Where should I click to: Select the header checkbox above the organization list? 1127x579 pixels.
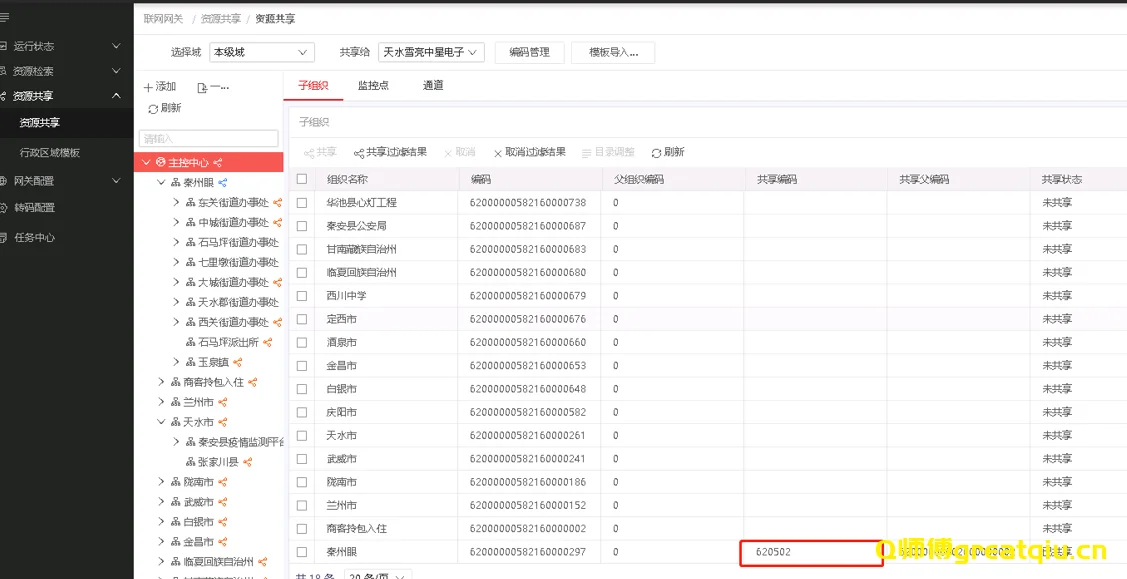pyautogui.click(x=301, y=177)
